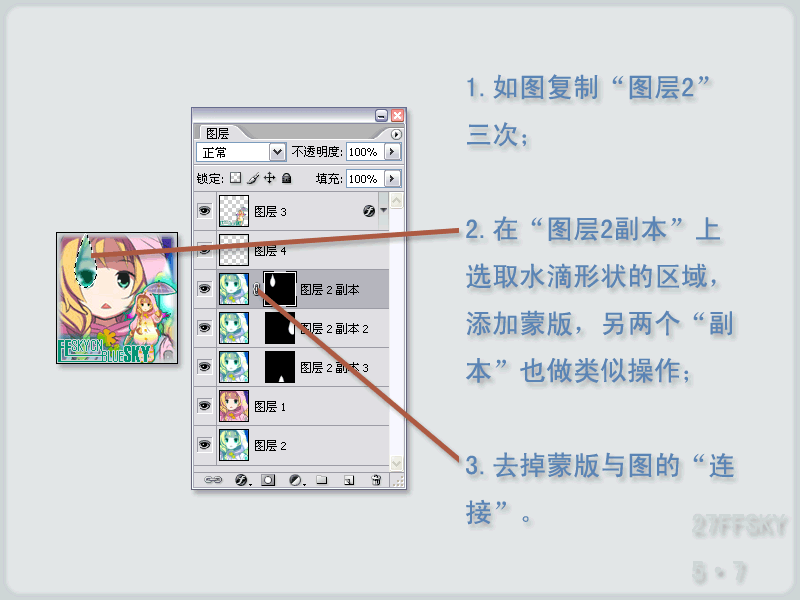Viewport: 800px width, 600px height.
Task: Open the 正常 blend mode dropdown
Action: point(240,152)
